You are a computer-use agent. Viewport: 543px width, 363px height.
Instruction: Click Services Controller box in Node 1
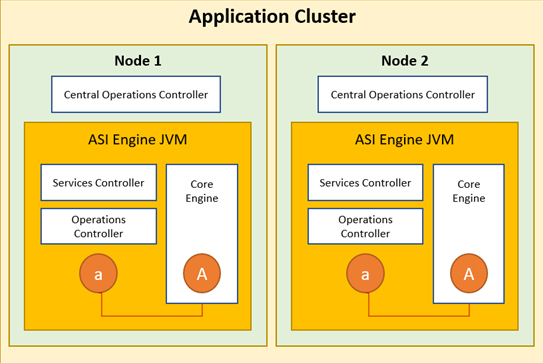99,183
